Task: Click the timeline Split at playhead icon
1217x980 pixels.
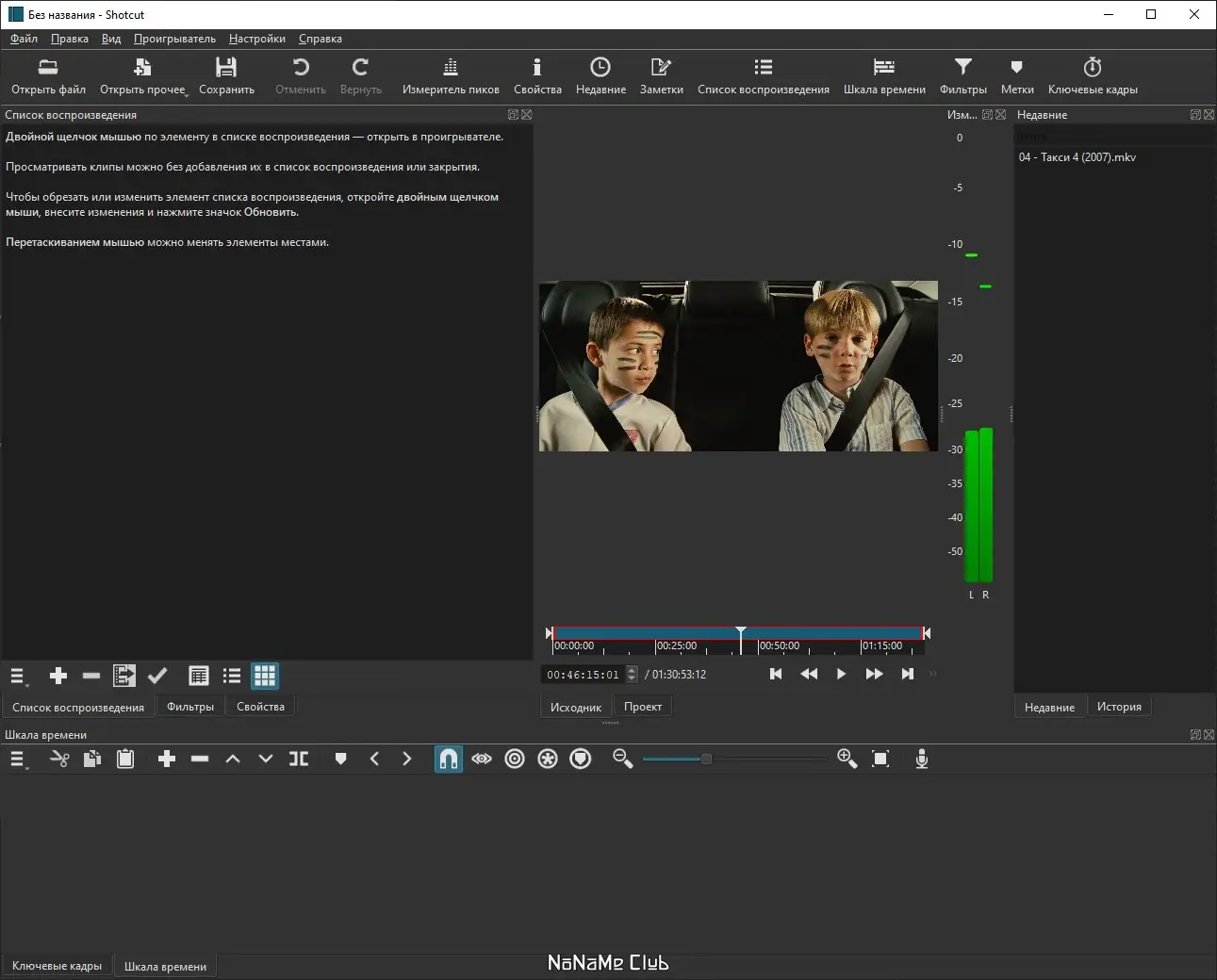Action: click(299, 759)
